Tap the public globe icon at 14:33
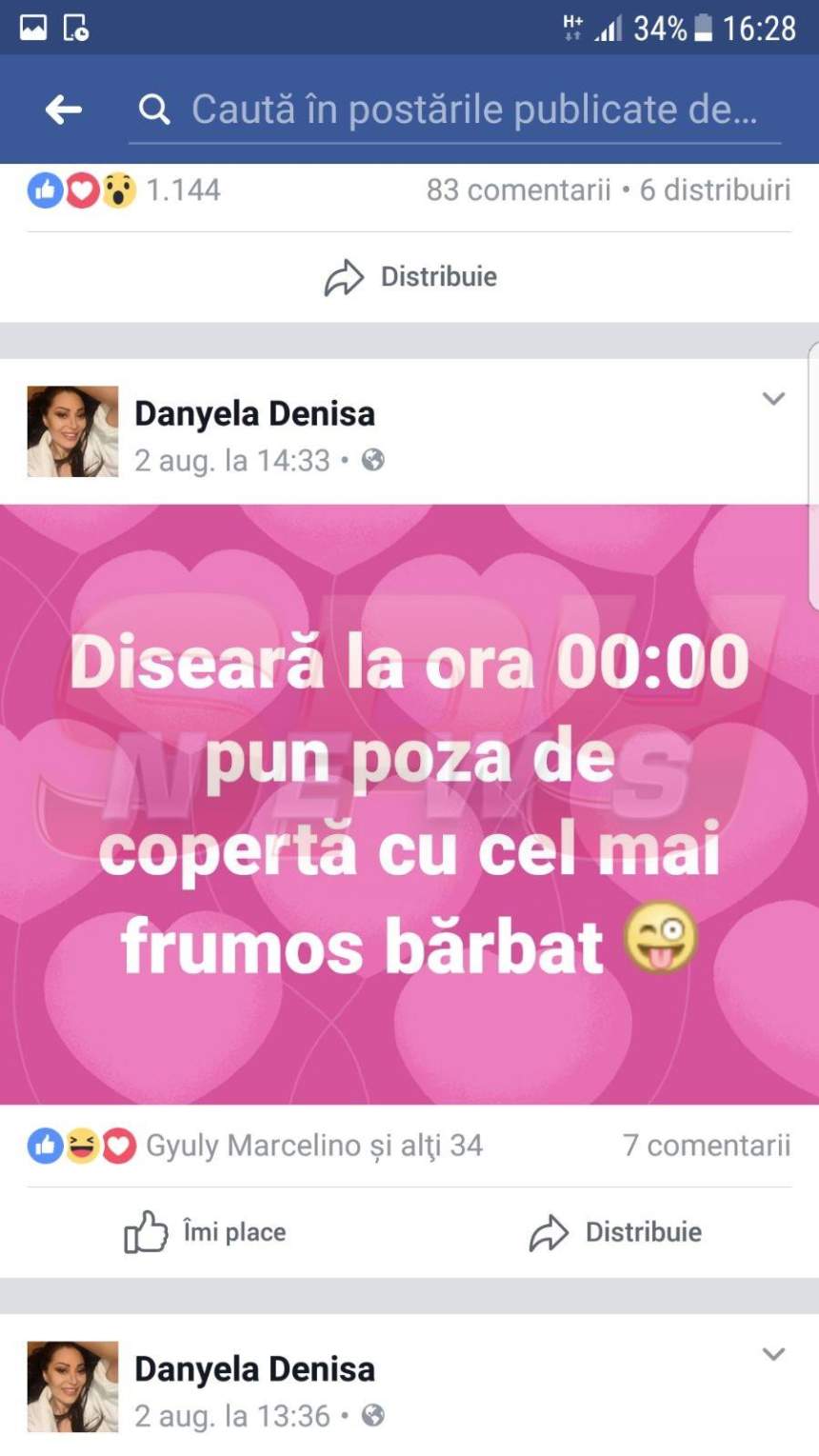Screen dimensions: 819x1456 (x=373, y=461)
